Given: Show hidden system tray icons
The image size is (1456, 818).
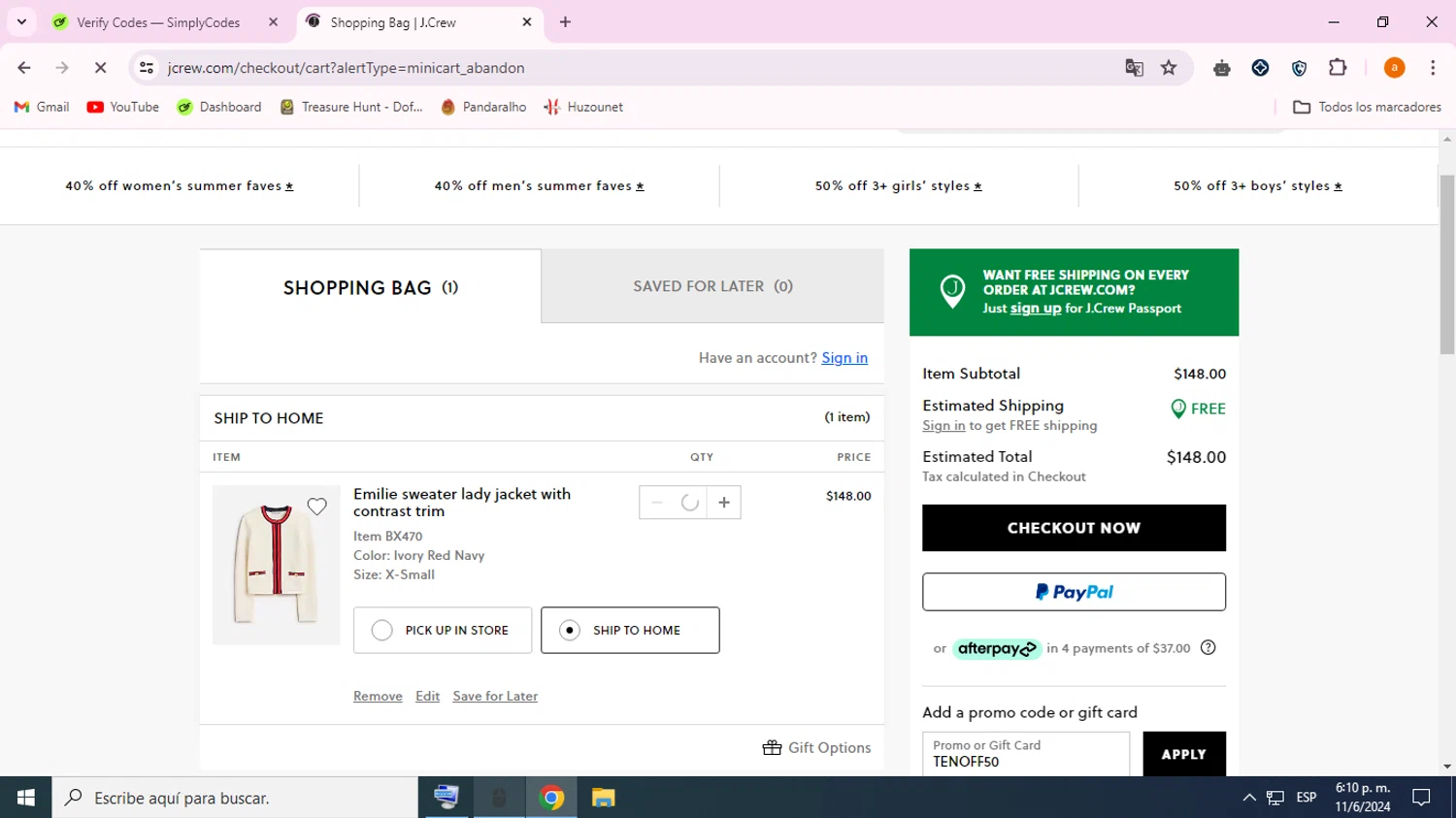Looking at the screenshot, I should click(1249, 798).
